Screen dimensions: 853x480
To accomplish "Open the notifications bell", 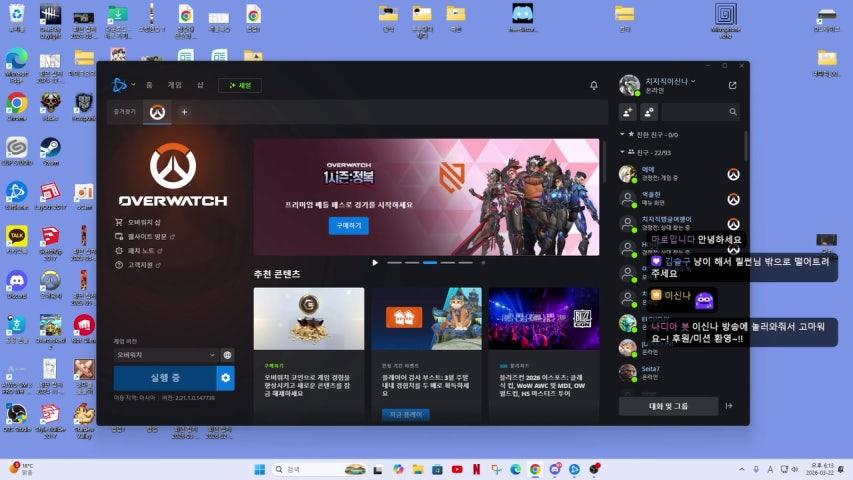I will tap(594, 85).
